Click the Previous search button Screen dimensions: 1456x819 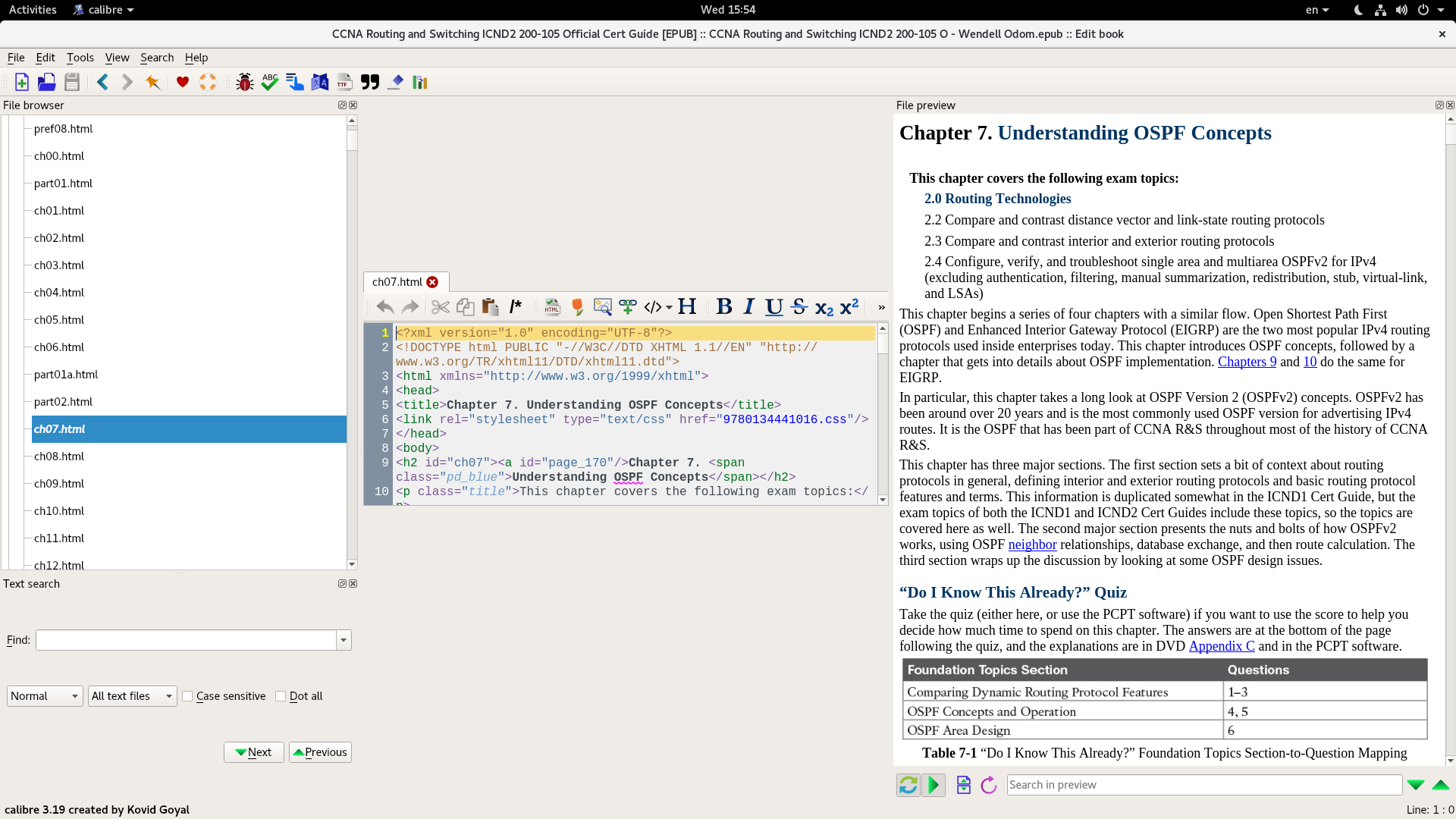pos(320,752)
